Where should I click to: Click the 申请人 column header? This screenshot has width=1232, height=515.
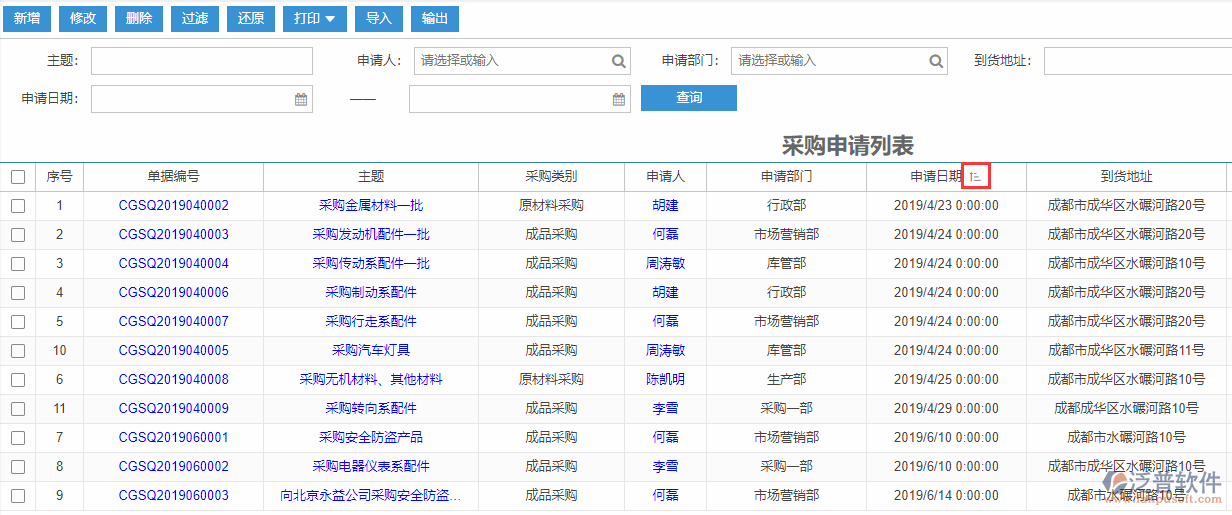[666, 177]
